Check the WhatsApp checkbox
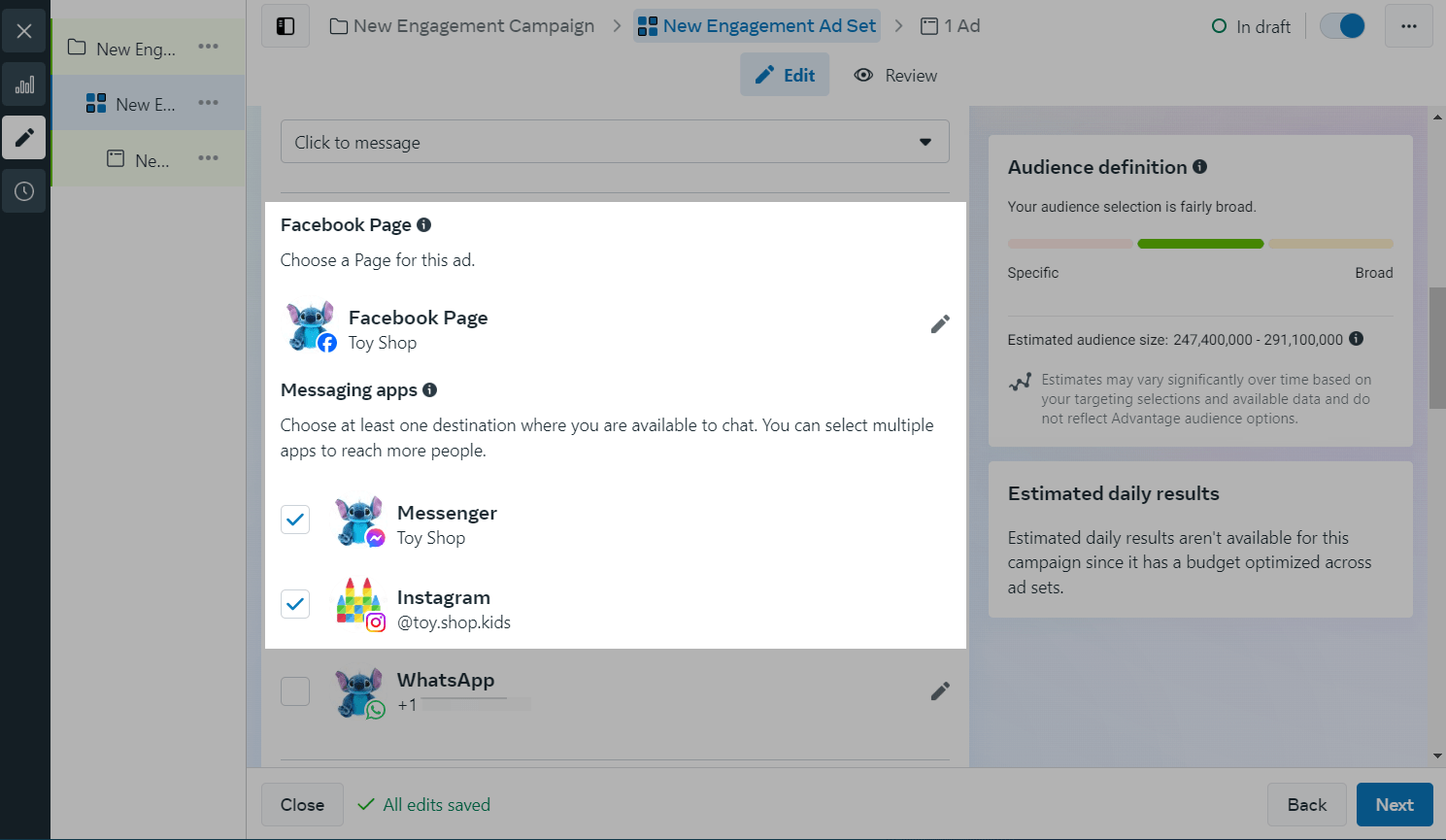This screenshot has height=840, width=1446. pos(295,691)
